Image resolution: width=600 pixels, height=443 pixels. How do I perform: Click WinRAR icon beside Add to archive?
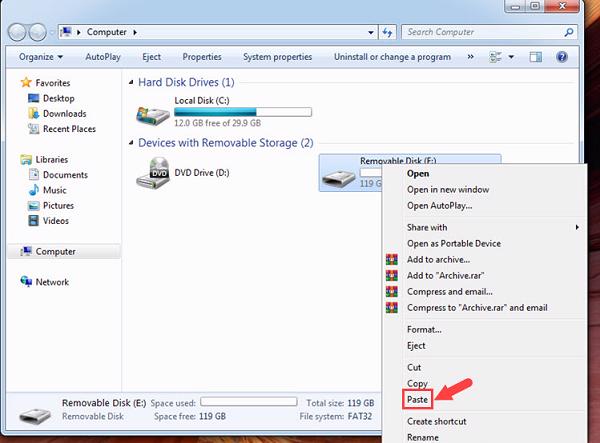tap(391, 259)
